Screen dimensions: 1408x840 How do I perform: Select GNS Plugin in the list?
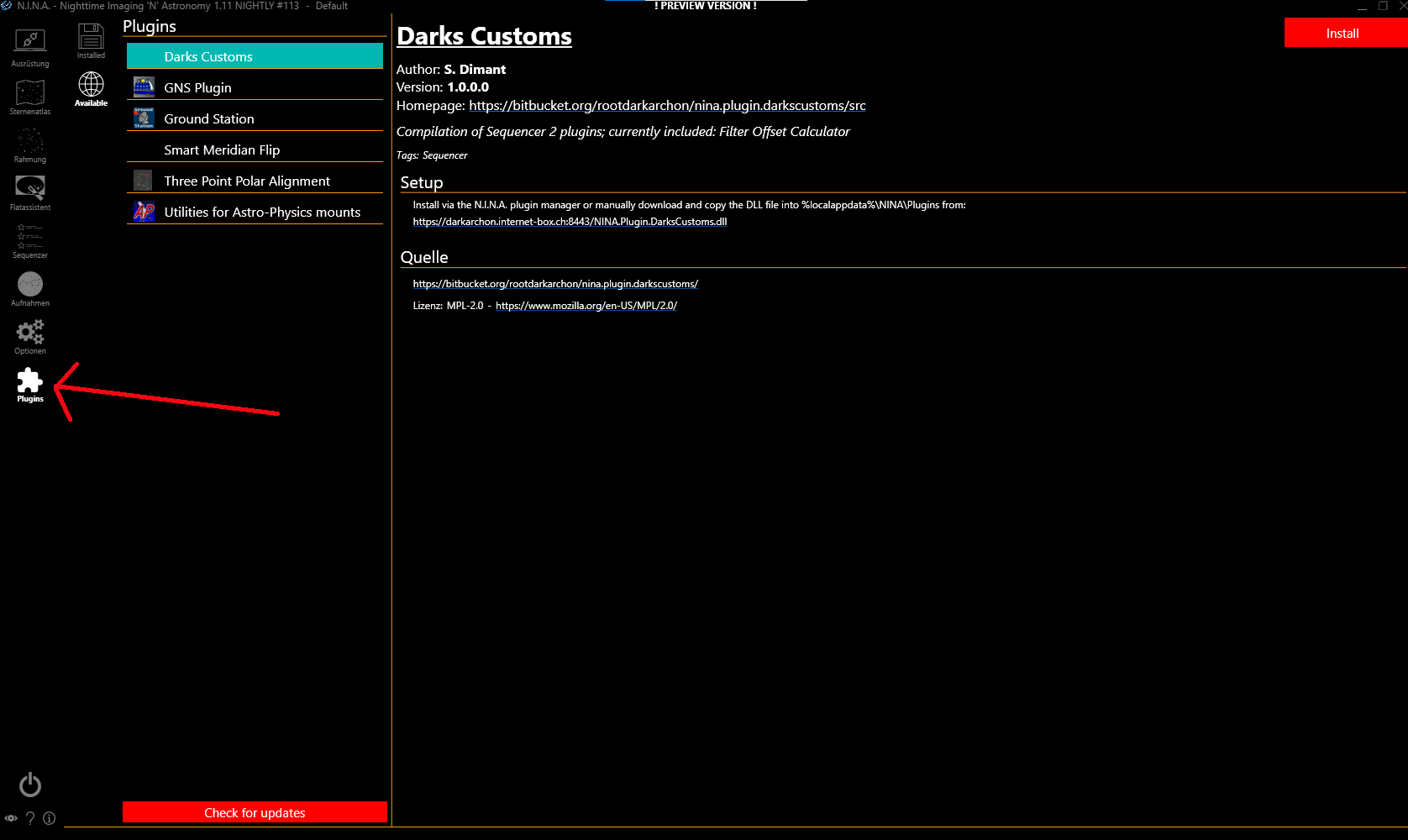[255, 87]
